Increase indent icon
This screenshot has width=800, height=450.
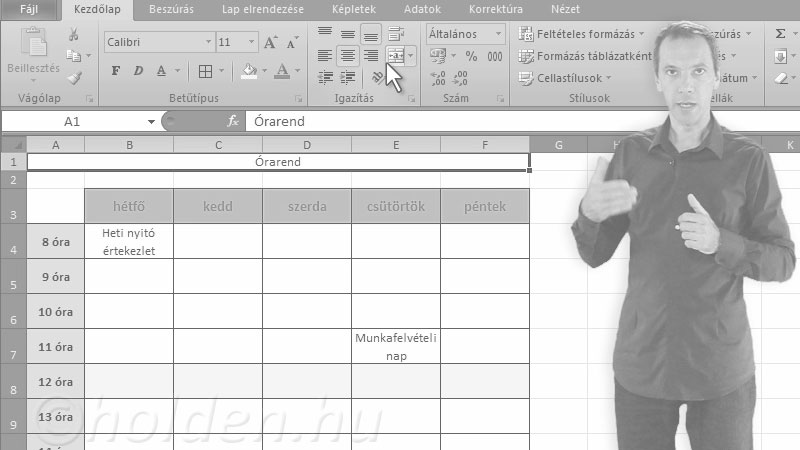click(x=348, y=78)
